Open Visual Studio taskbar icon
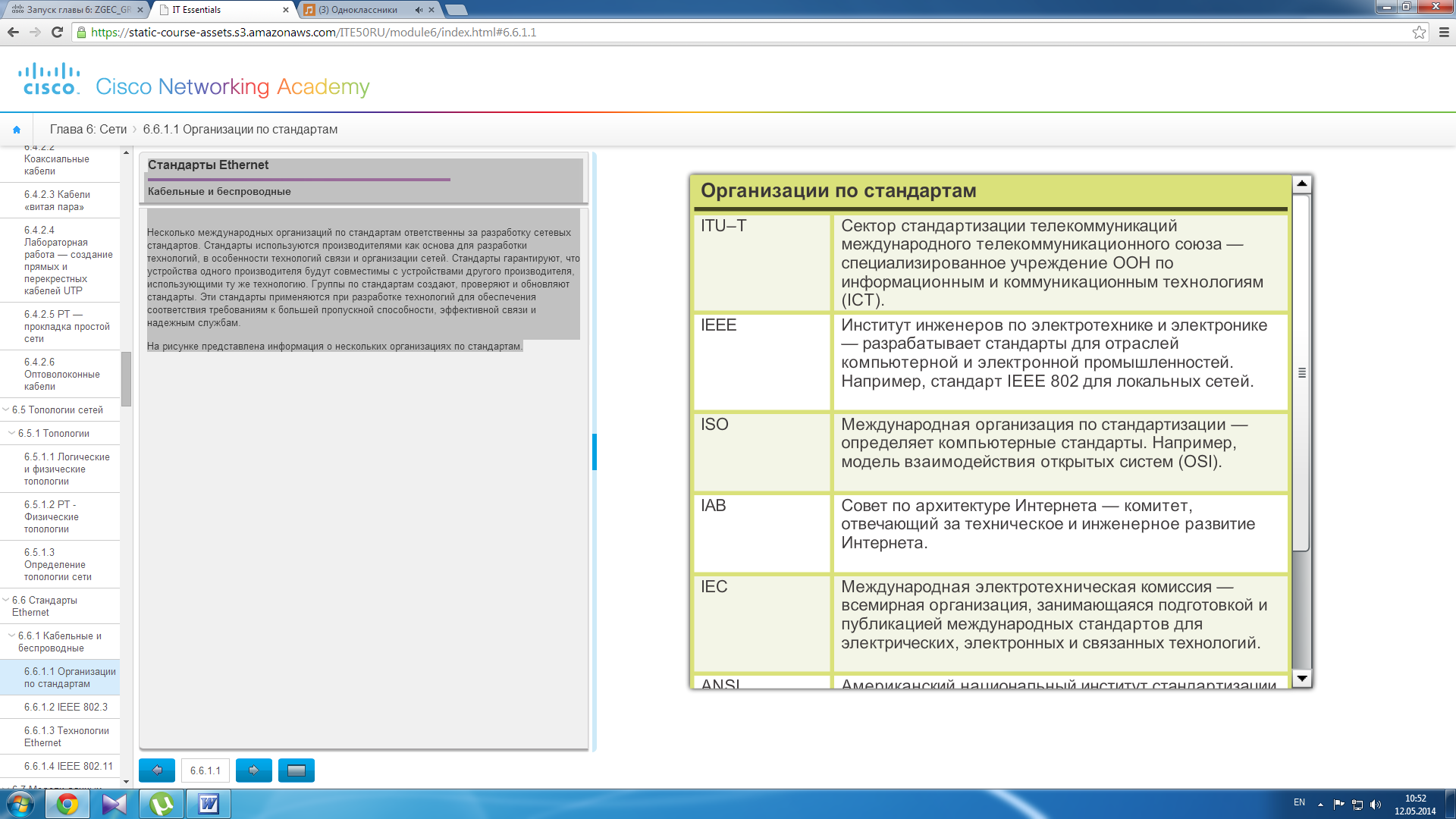 click(x=115, y=804)
